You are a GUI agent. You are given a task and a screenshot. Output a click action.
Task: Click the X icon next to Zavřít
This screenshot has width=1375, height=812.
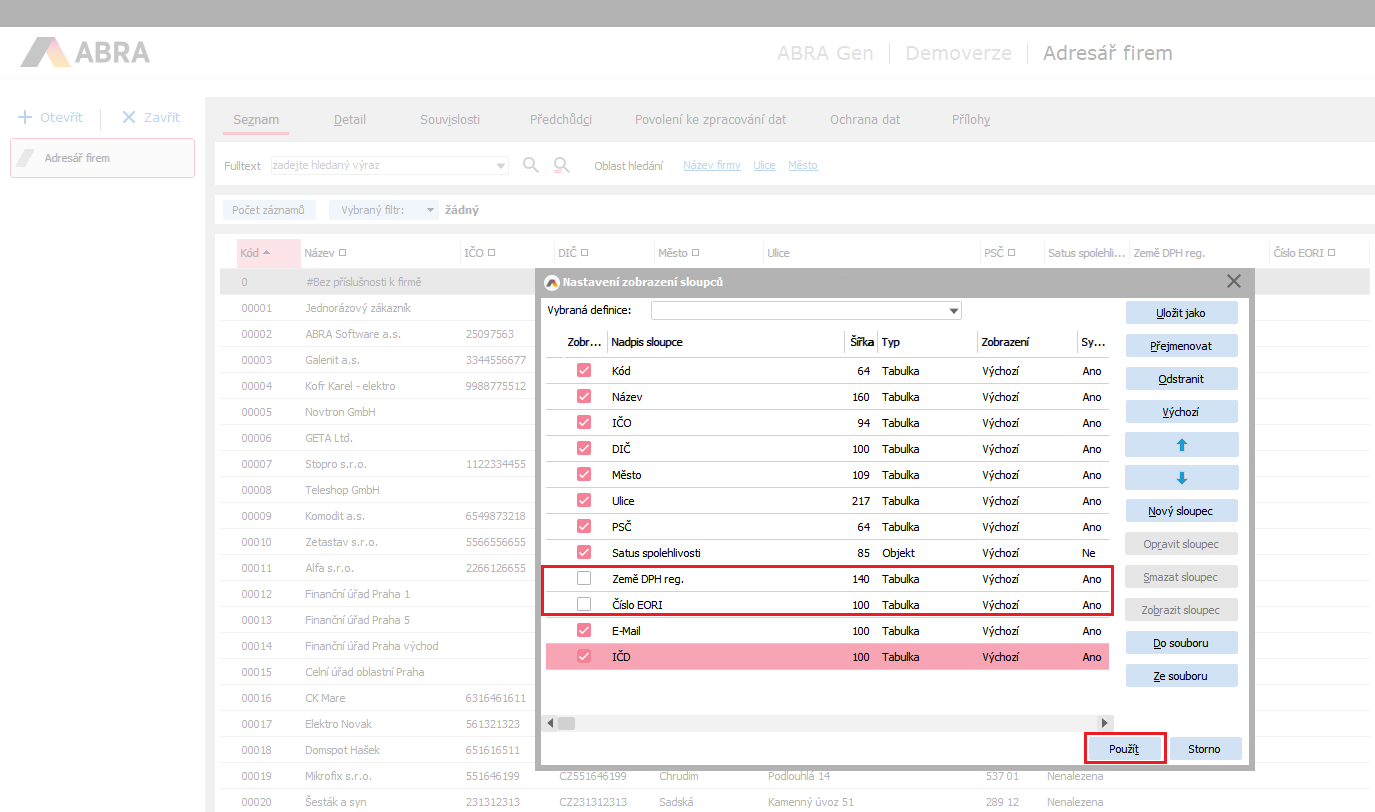point(128,117)
